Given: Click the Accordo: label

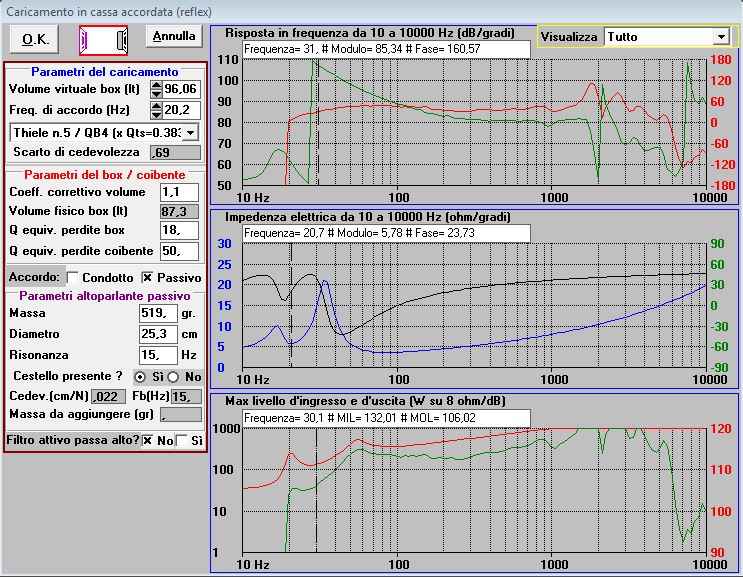Looking at the screenshot, I should coord(34,278).
